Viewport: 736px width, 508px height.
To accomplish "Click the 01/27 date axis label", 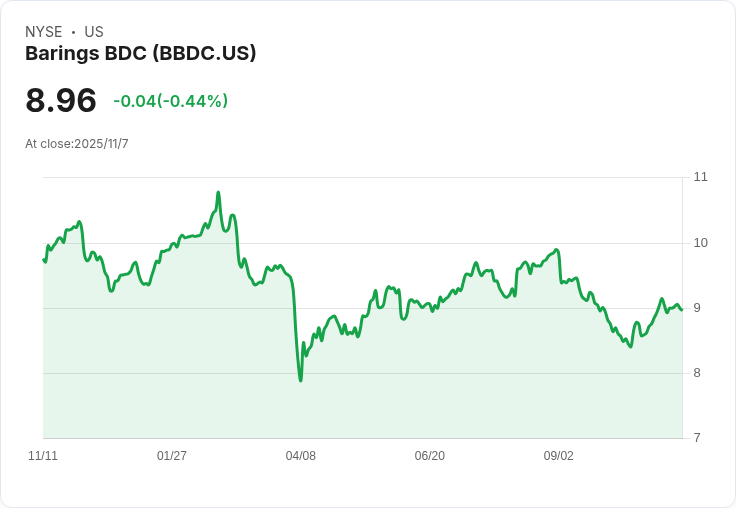I will tap(172, 456).
